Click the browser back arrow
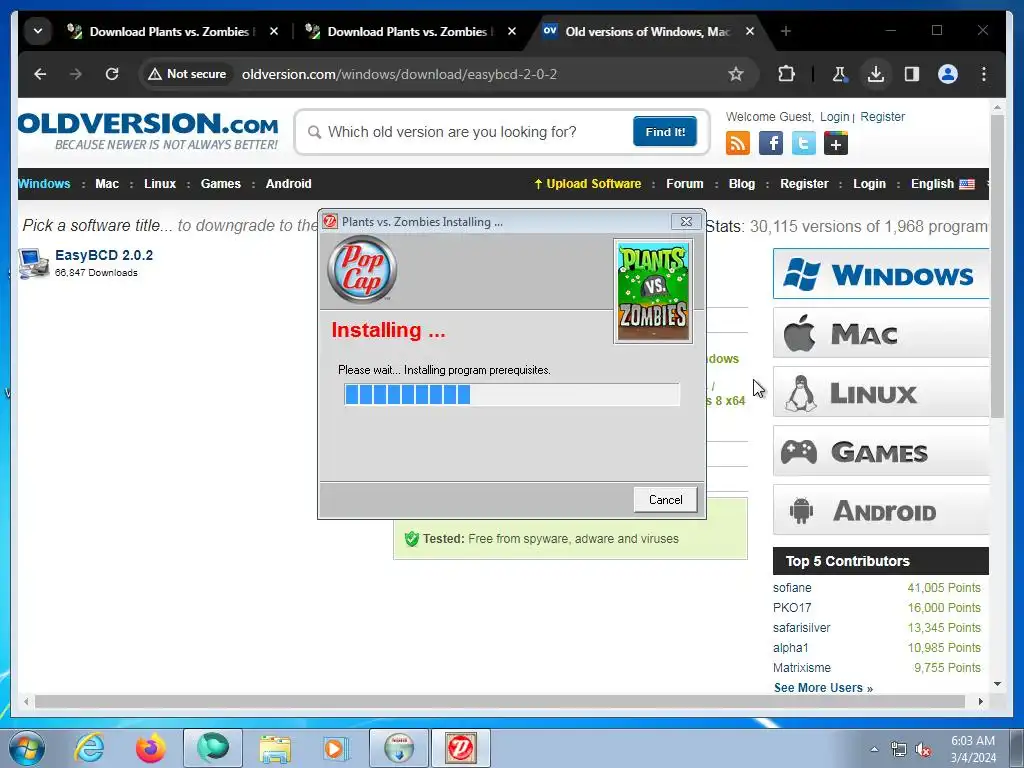The image size is (1024, 768). [x=40, y=74]
